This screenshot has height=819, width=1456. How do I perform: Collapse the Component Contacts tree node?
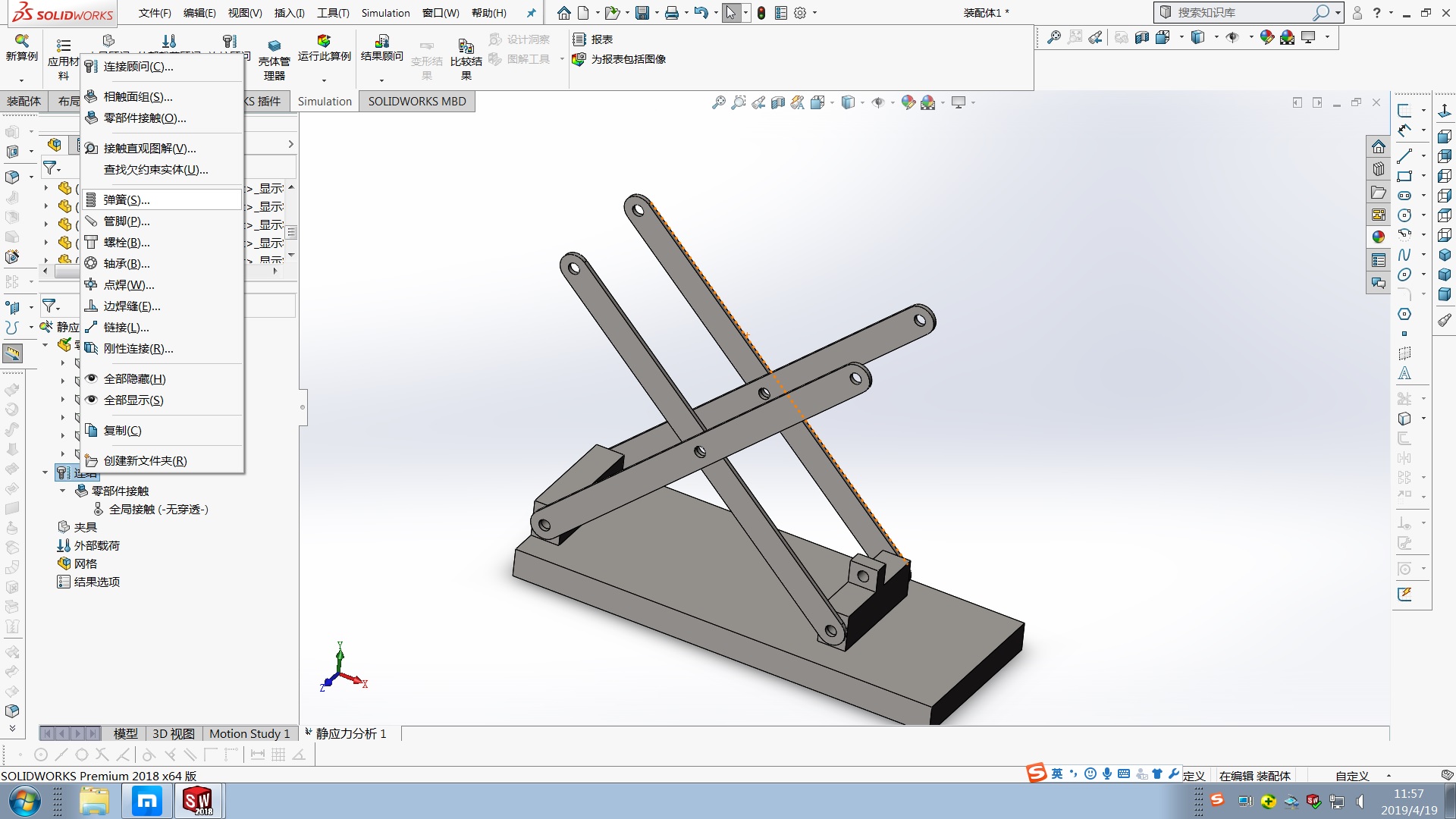pyautogui.click(x=63, y=491)
